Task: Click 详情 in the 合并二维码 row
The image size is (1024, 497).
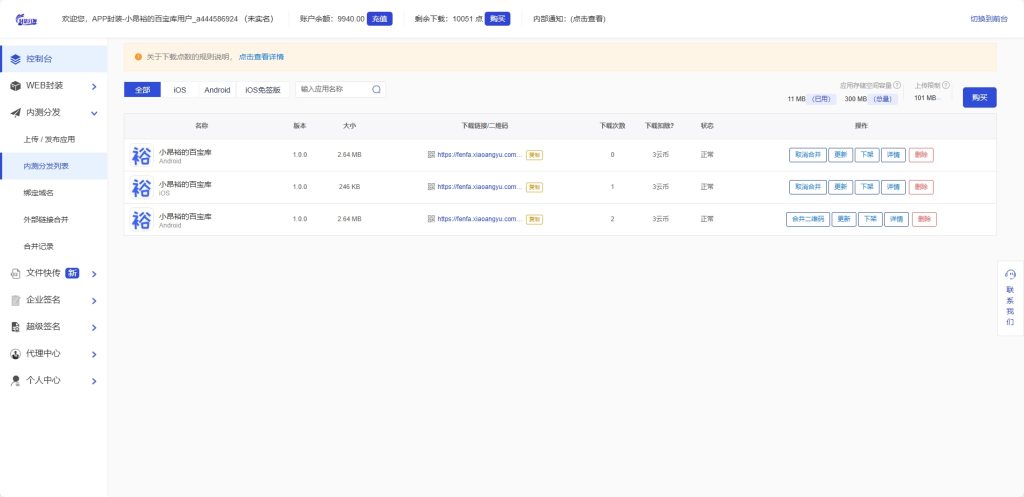Action: click(896, 219)
